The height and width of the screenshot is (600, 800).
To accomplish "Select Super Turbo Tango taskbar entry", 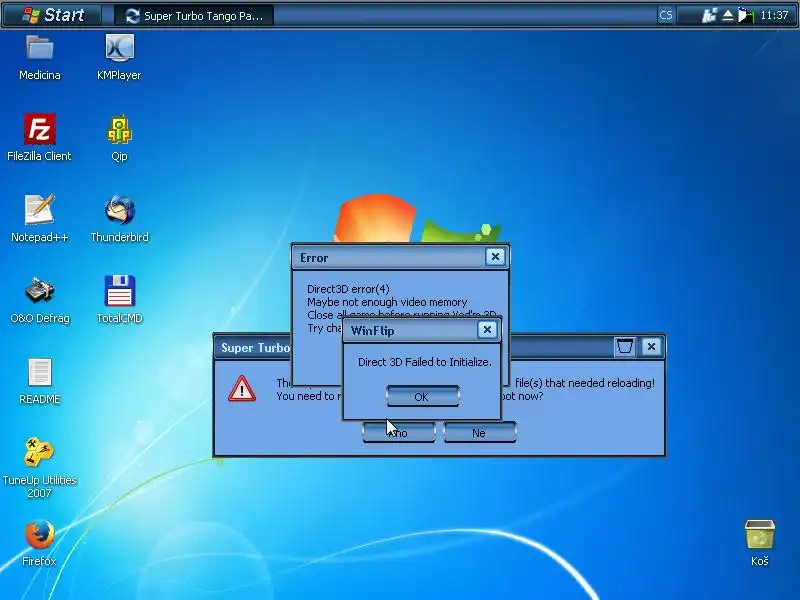I will 194,16.
